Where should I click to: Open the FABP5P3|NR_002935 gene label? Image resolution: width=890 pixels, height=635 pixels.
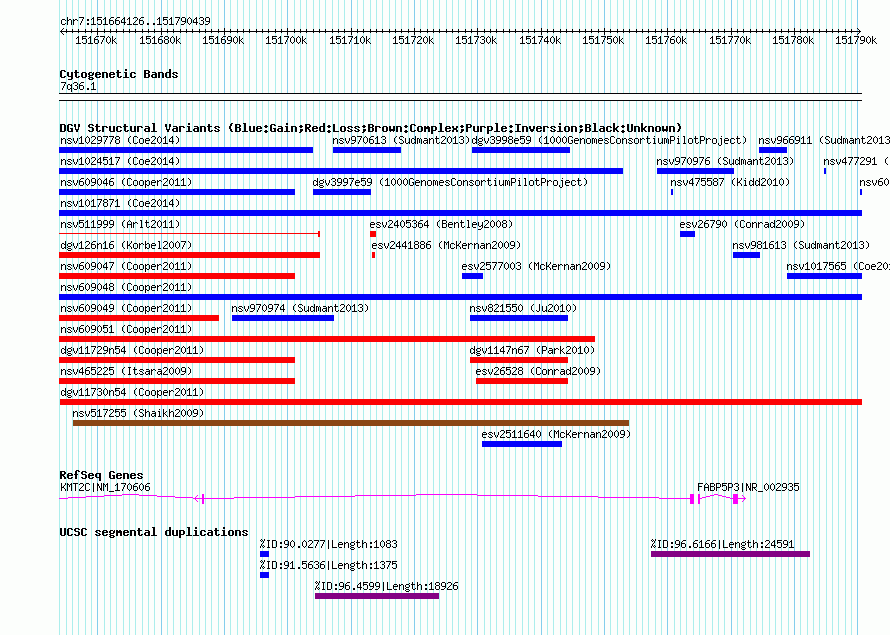[748, 487]
